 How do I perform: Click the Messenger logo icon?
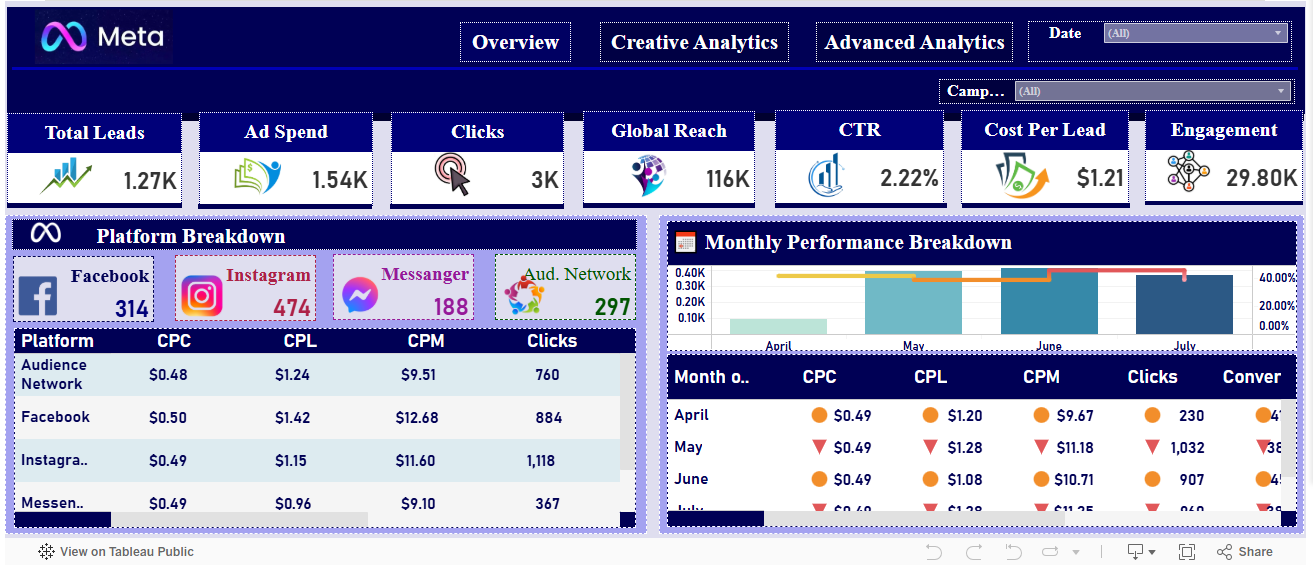click(359, 296)
